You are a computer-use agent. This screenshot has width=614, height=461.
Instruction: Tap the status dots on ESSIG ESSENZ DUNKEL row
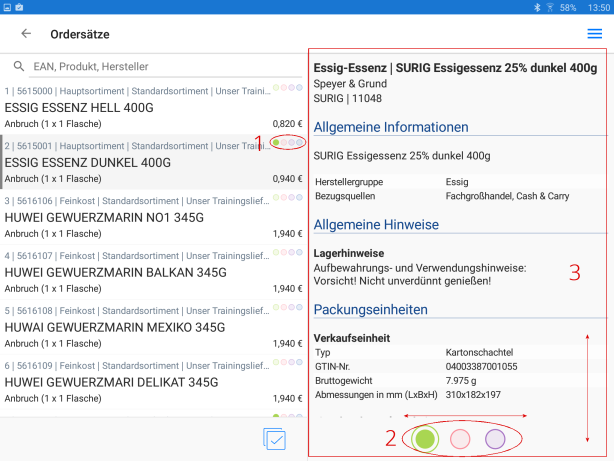288,143
